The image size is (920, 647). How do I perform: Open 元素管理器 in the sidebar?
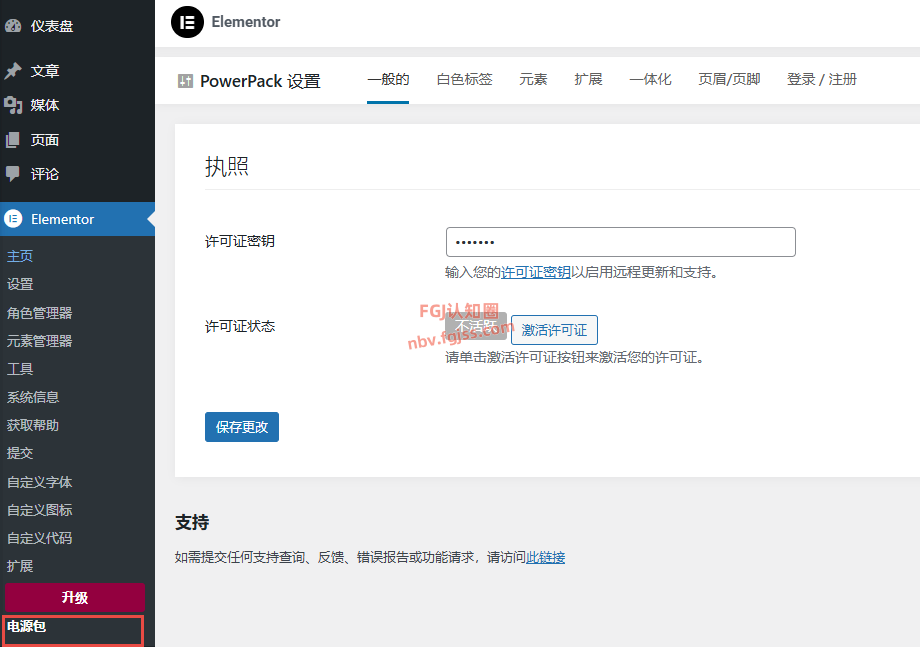pyautogui.click(x=39, y=341)
